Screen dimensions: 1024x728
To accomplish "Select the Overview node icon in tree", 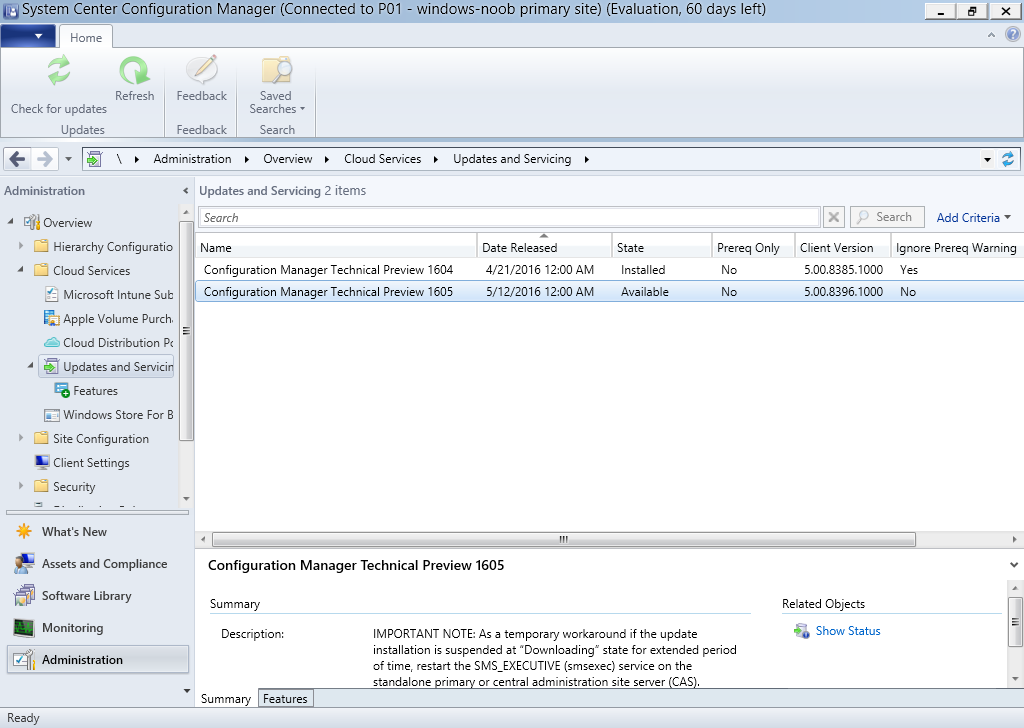I will point(32,223).
